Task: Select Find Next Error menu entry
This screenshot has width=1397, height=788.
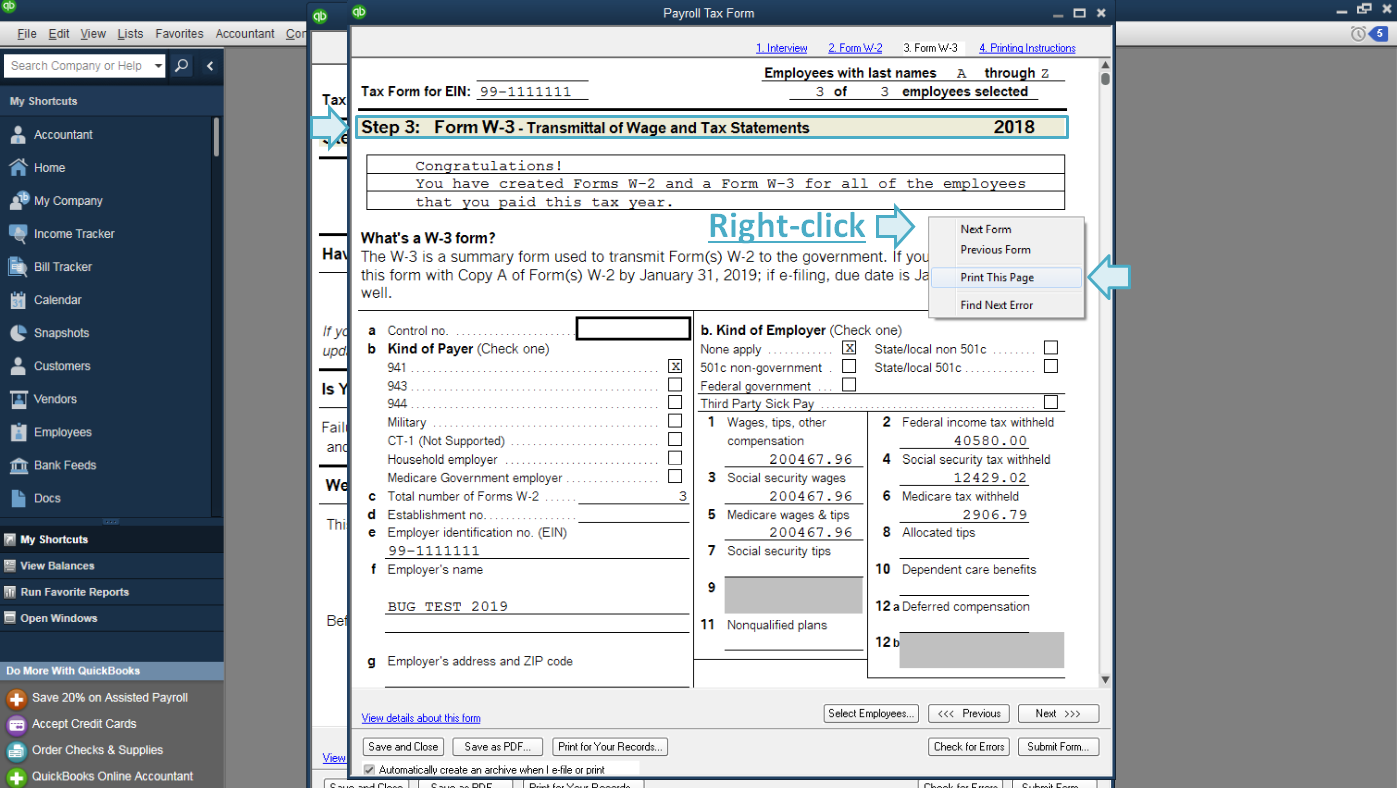Action: pos(1006,305)
